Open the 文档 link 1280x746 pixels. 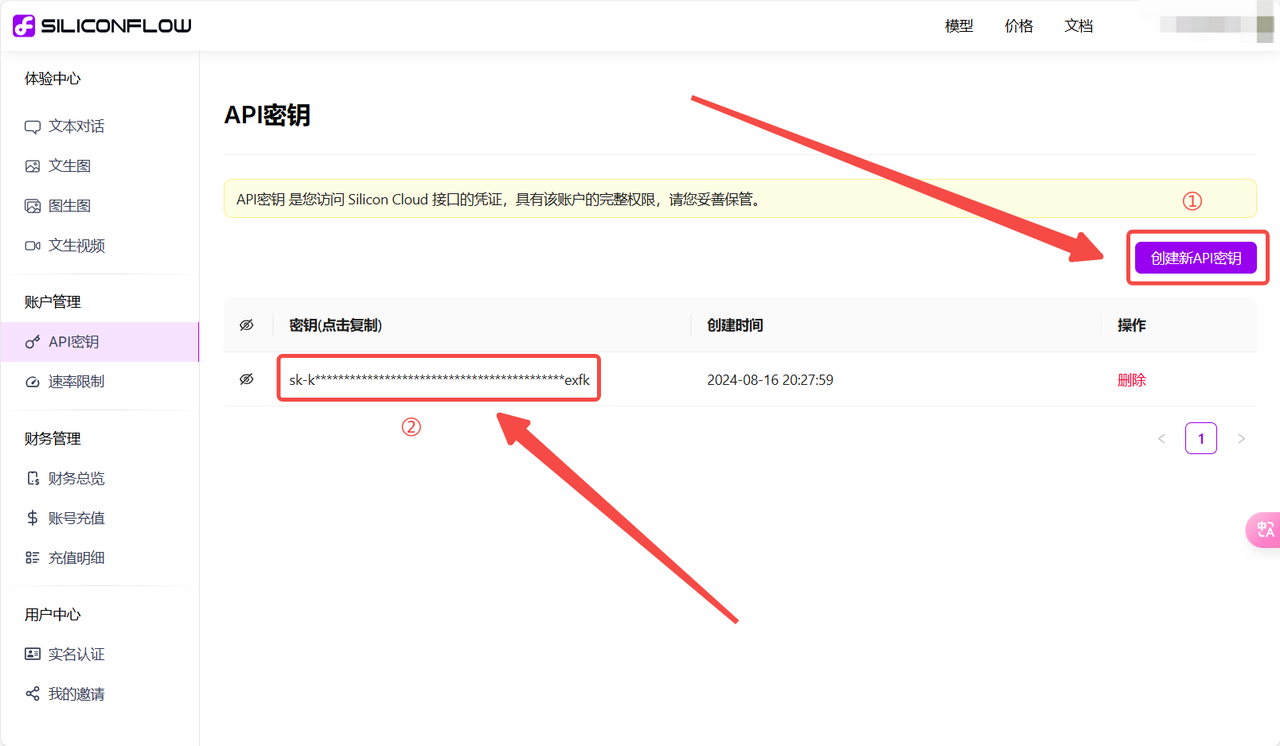[1079, 26]
